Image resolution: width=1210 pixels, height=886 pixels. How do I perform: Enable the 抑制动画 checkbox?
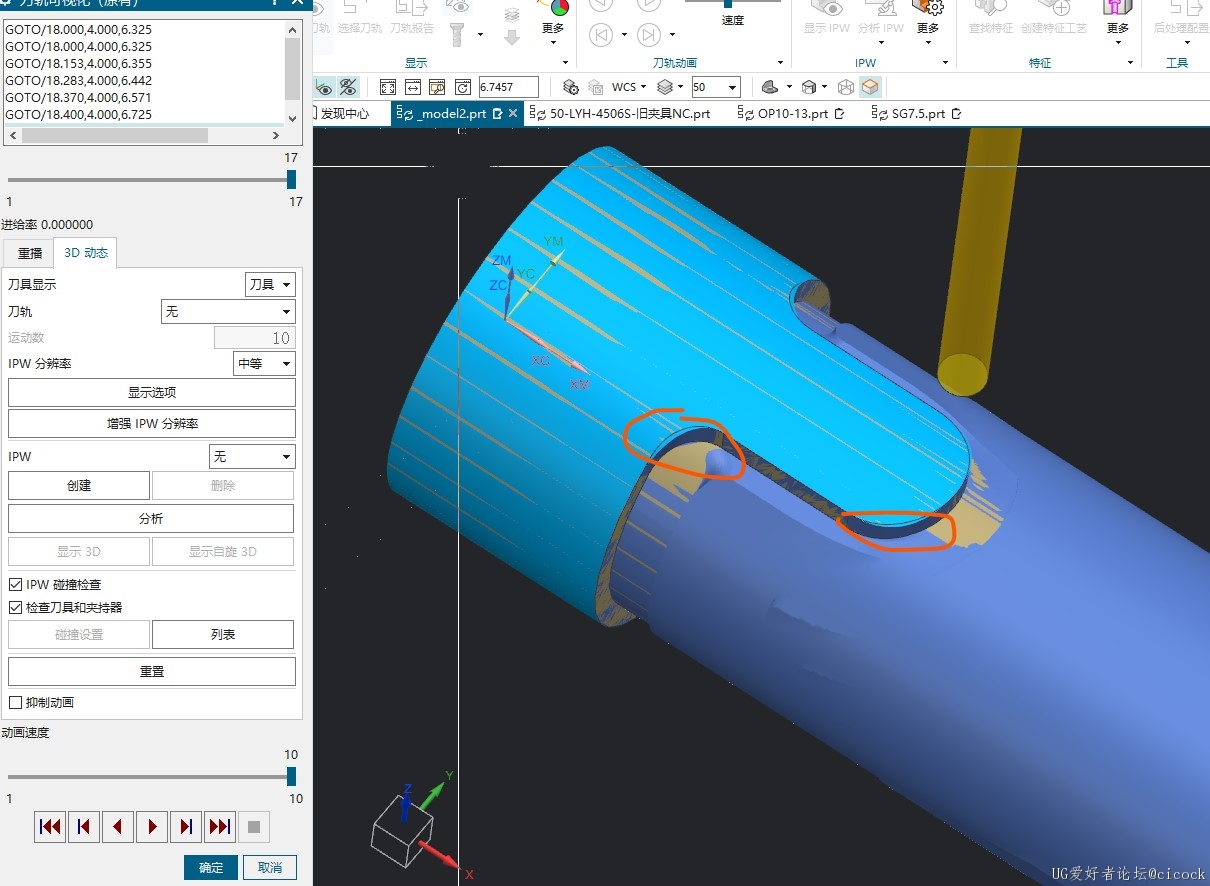[15, 702]
